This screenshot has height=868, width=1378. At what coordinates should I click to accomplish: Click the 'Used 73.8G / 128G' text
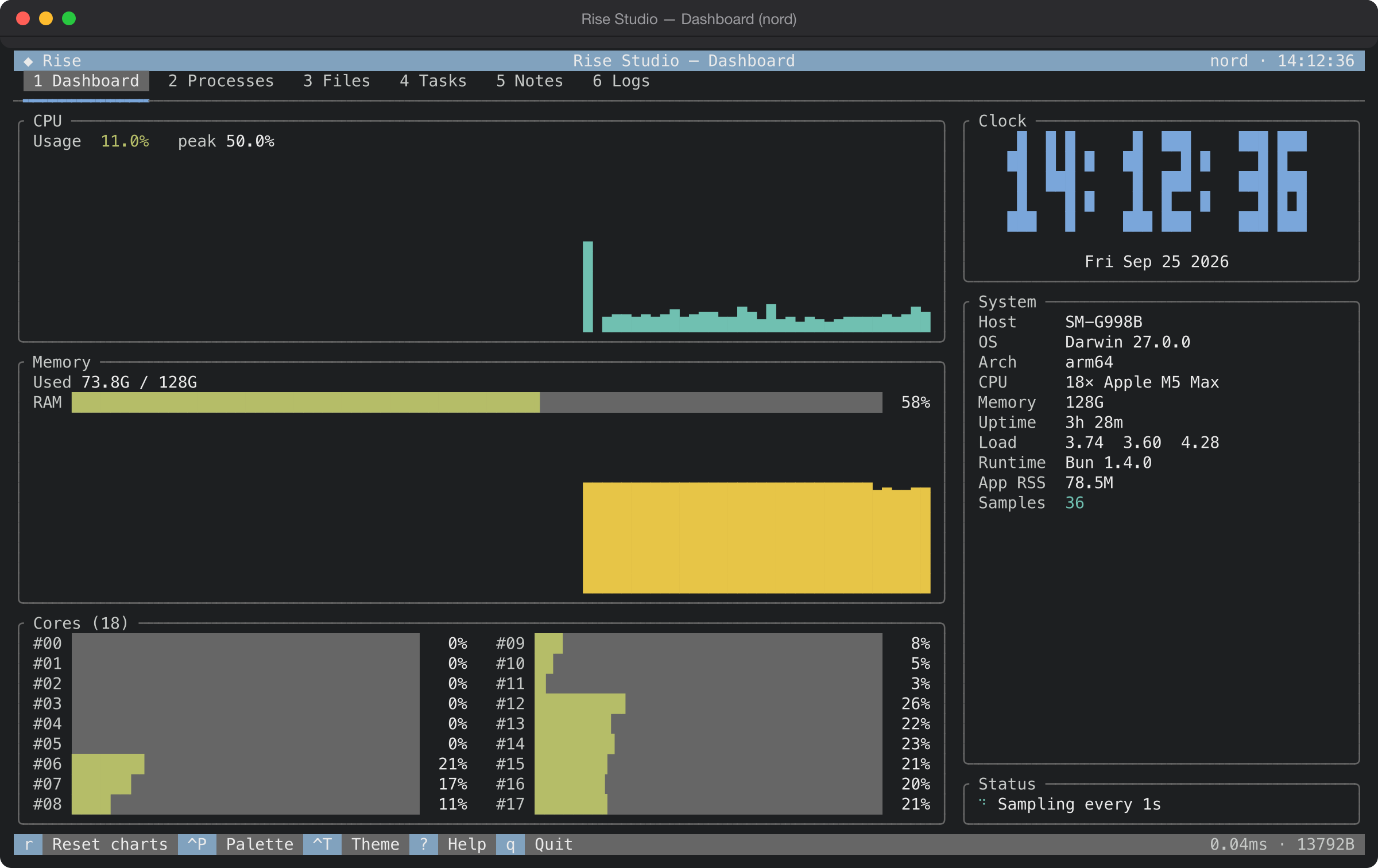point(115,382)
